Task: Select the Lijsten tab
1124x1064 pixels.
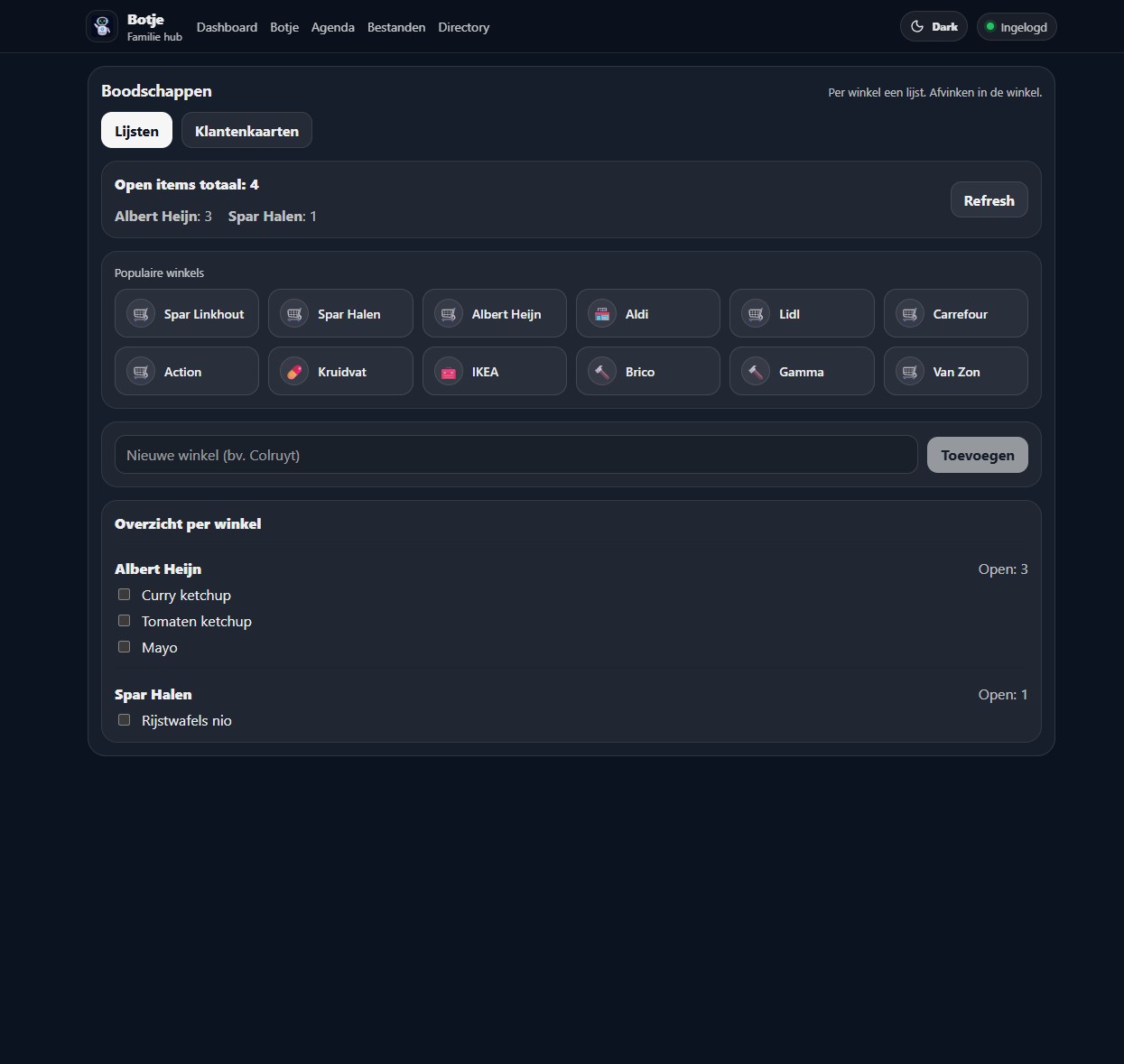Action: [136, 131]
